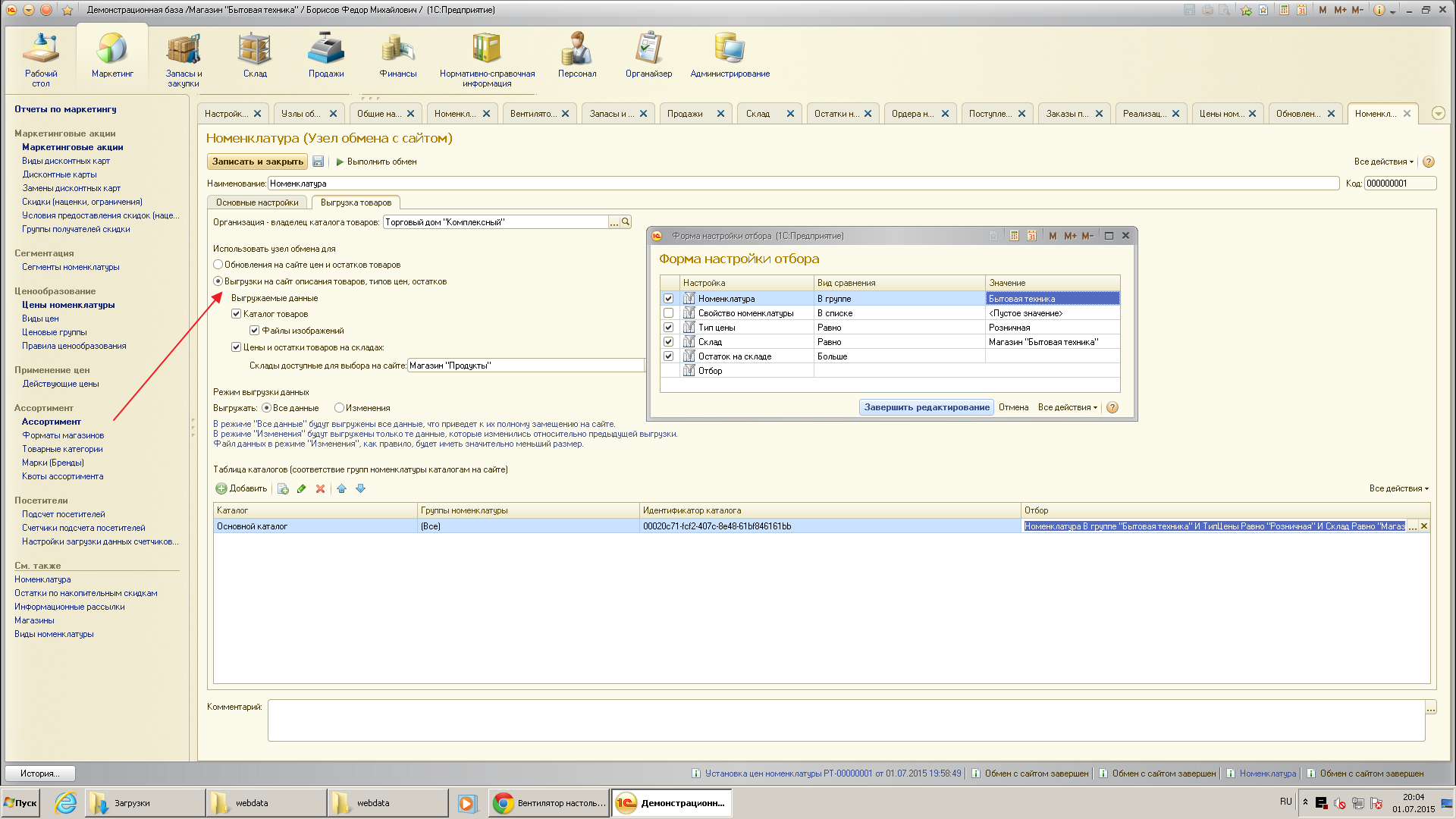Viewport: 1456px width, 819px height.
Task: Open the dropdown arrow next to info icon
Action: pos(1392,11)
